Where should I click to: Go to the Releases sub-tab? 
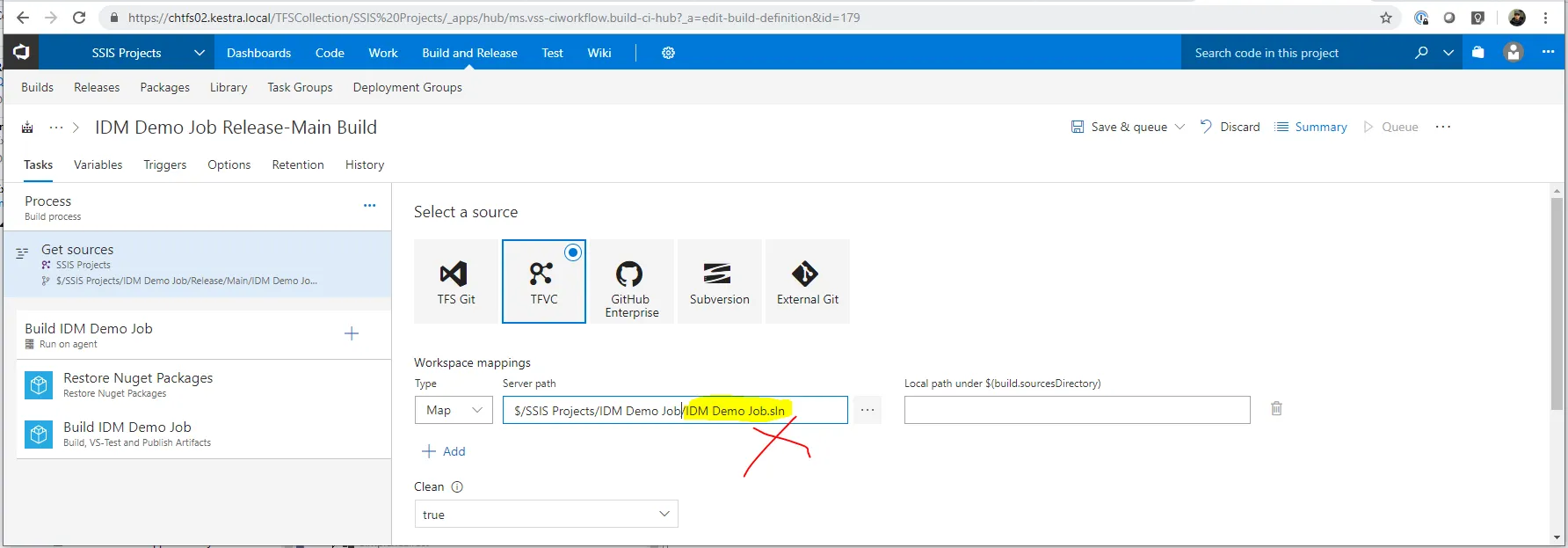(x=97, y=87)
